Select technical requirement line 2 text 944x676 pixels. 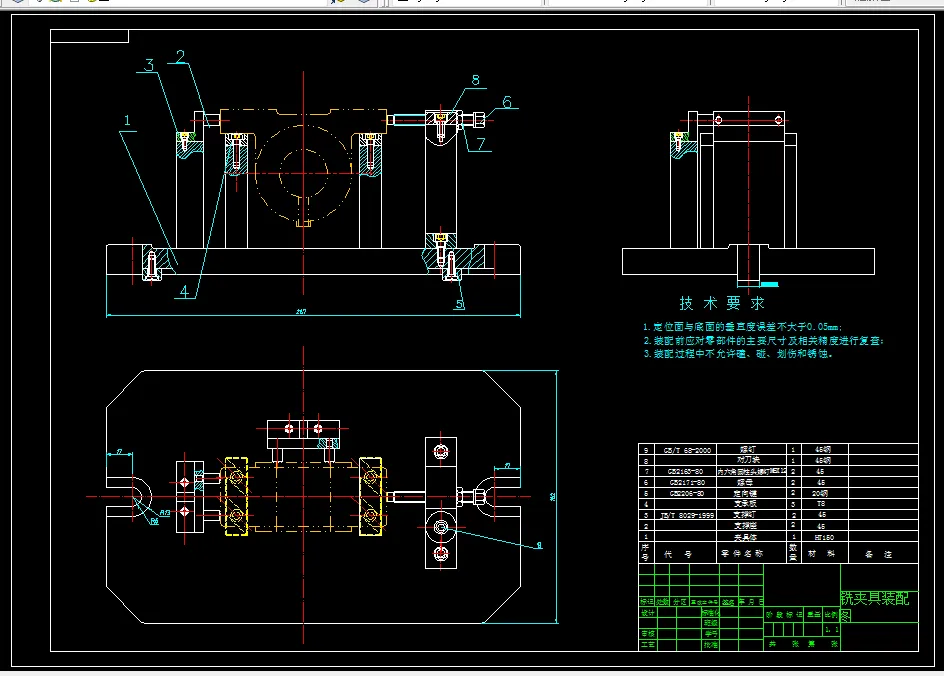point(763,341)
